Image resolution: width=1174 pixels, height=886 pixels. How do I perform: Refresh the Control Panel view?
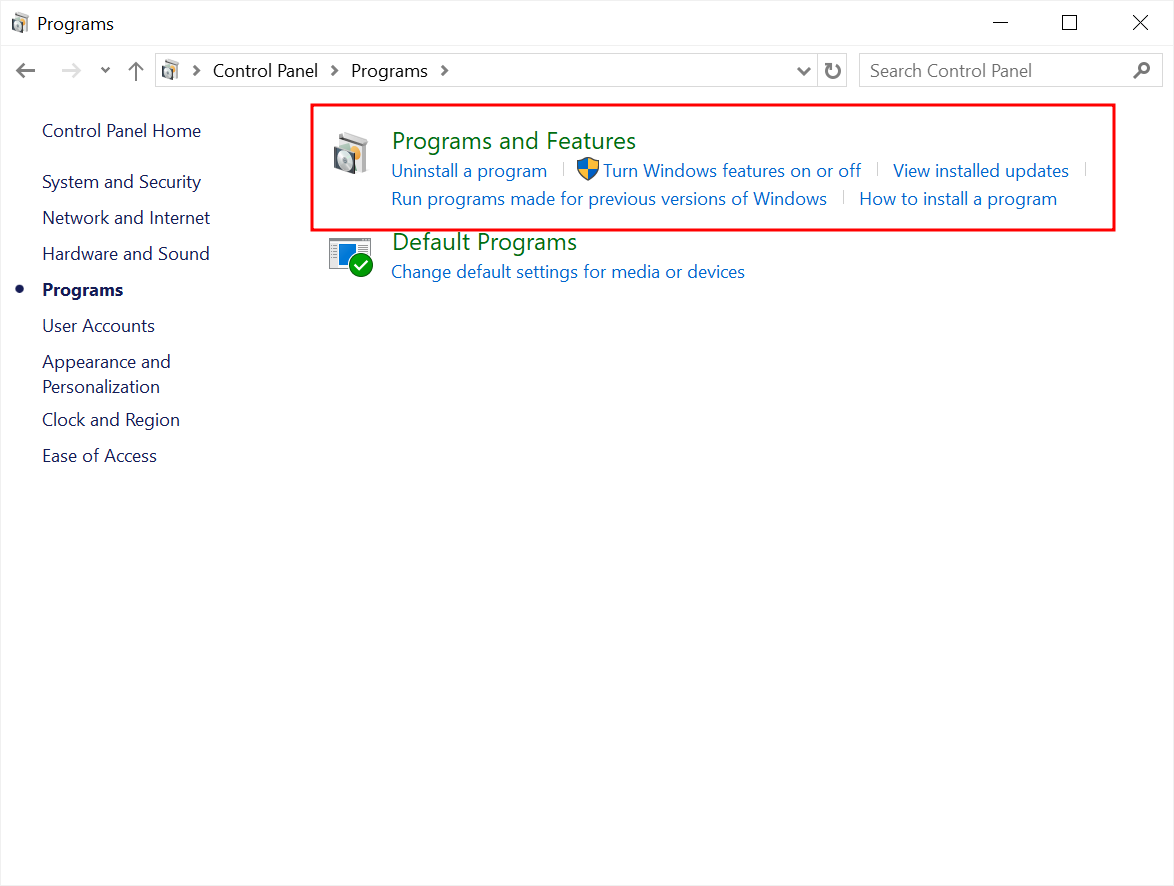[x=833, y=70]
